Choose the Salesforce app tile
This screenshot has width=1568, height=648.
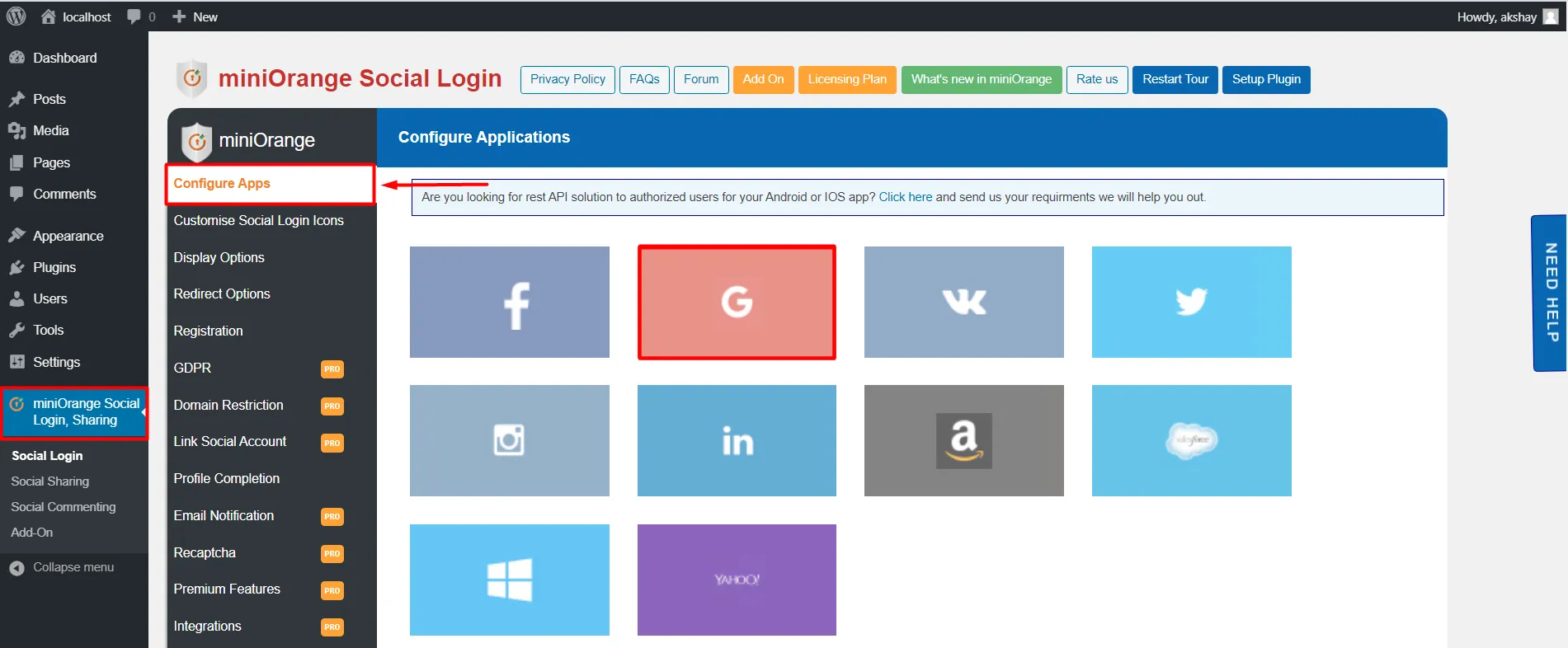point(1191,440)
